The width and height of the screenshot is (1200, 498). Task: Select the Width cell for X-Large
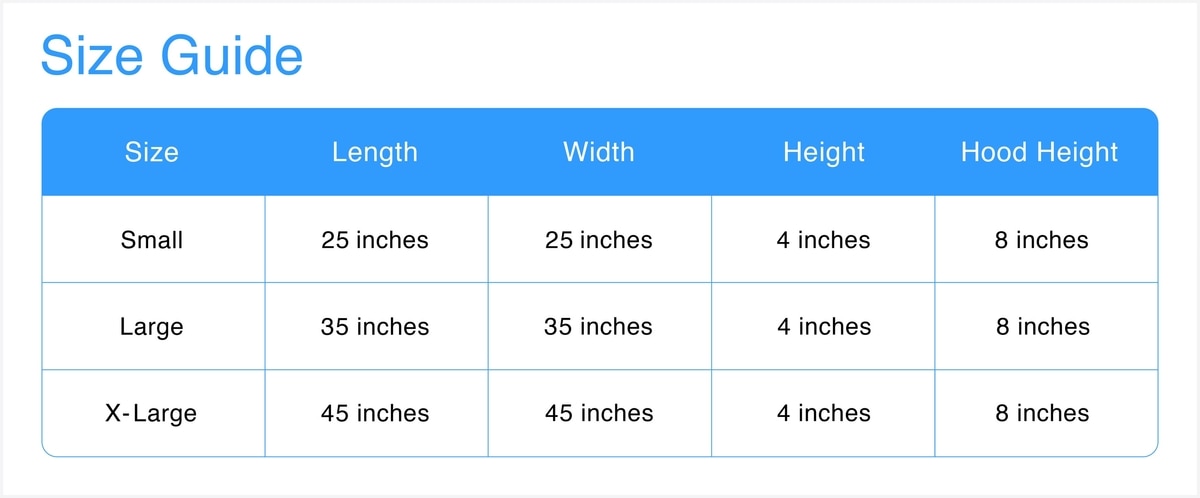pyautogui.click(x=598, y=413)
